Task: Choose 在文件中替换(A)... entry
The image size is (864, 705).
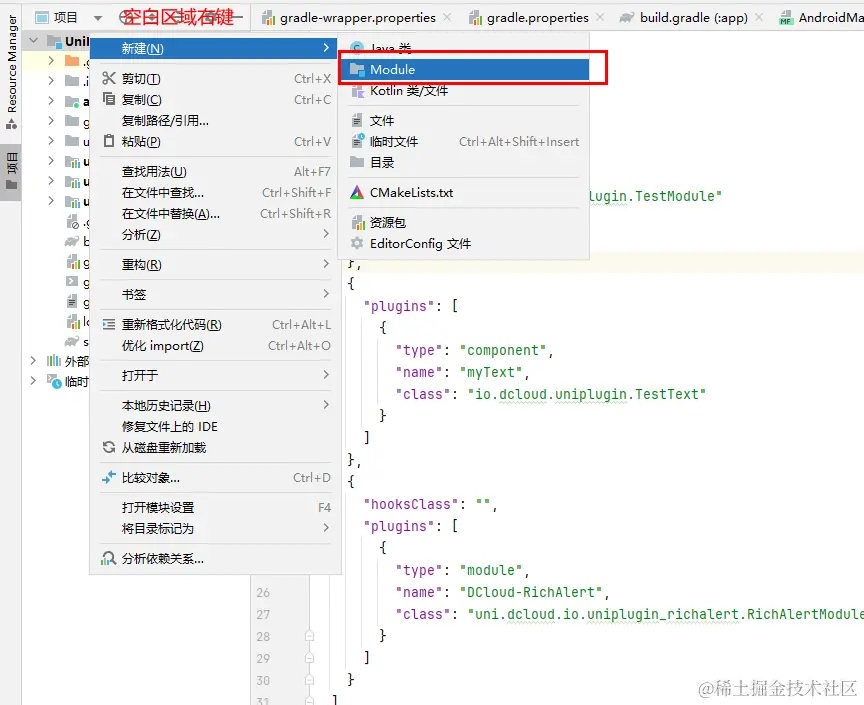Action: (x=215, y=214)
